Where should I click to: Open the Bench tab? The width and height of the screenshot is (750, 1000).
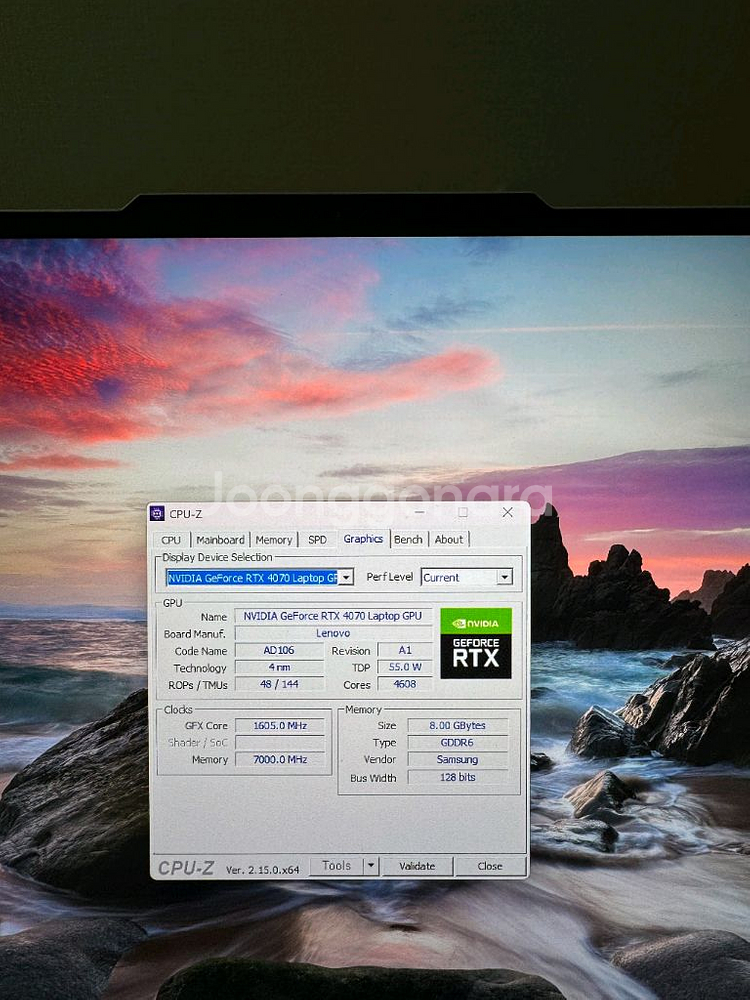pos(408,539)
